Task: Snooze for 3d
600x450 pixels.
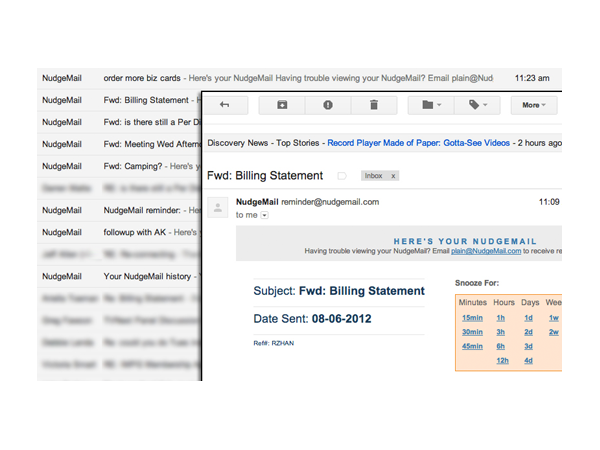Action: [528, 346]
